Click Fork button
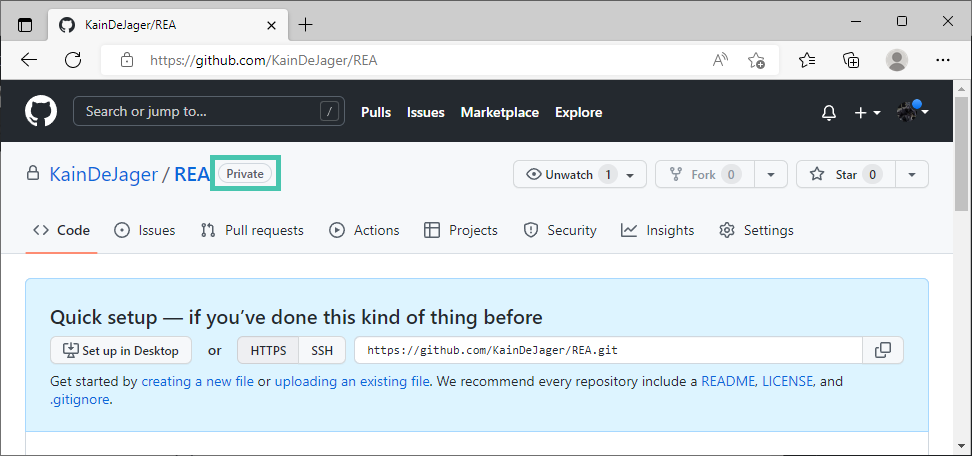This screenshot has height=456, width=972. click(x=705, y=175)
